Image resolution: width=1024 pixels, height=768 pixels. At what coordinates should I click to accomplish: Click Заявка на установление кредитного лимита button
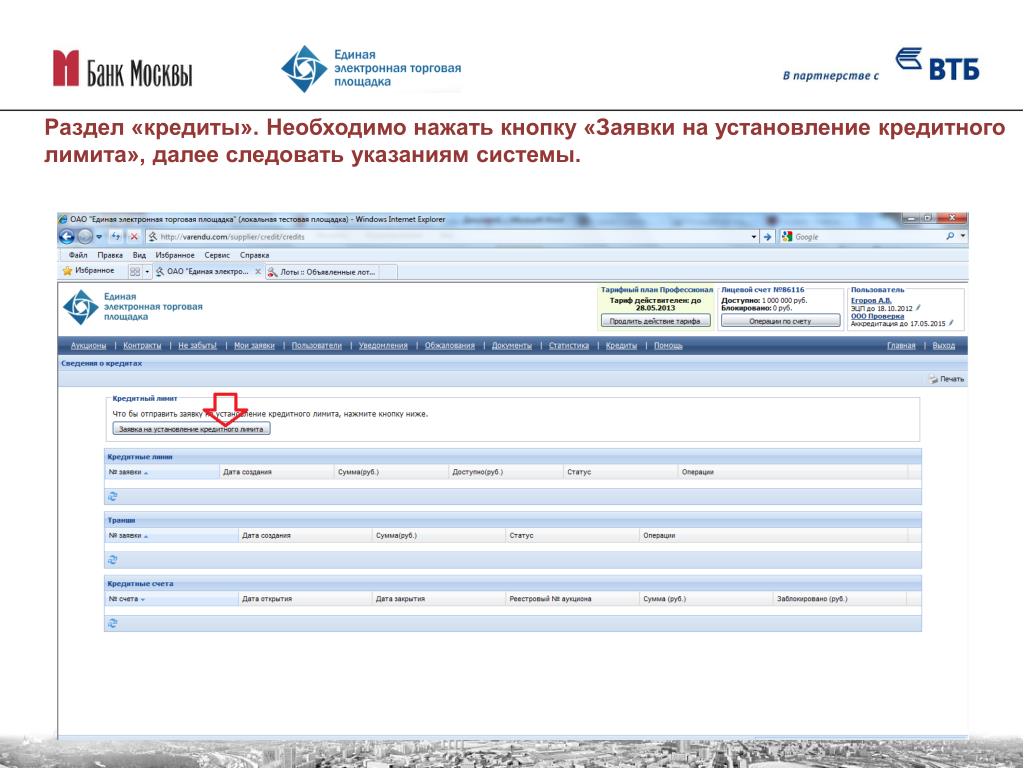191,429
